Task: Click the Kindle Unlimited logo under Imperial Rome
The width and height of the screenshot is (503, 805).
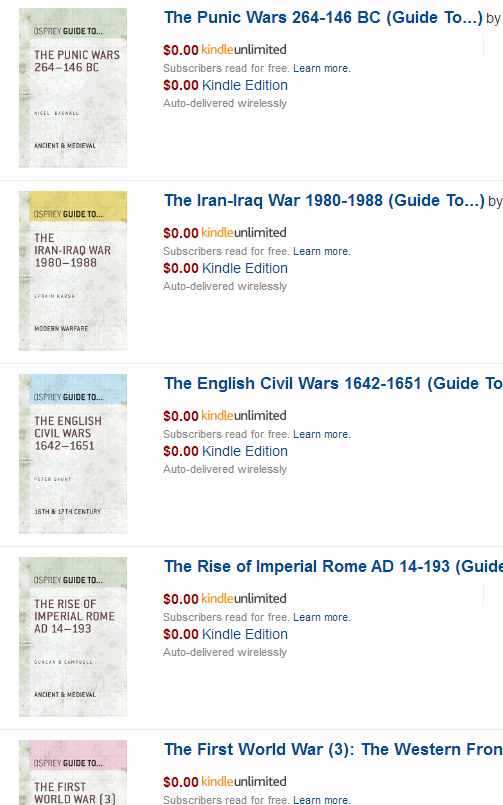Action: pos(244,598)
